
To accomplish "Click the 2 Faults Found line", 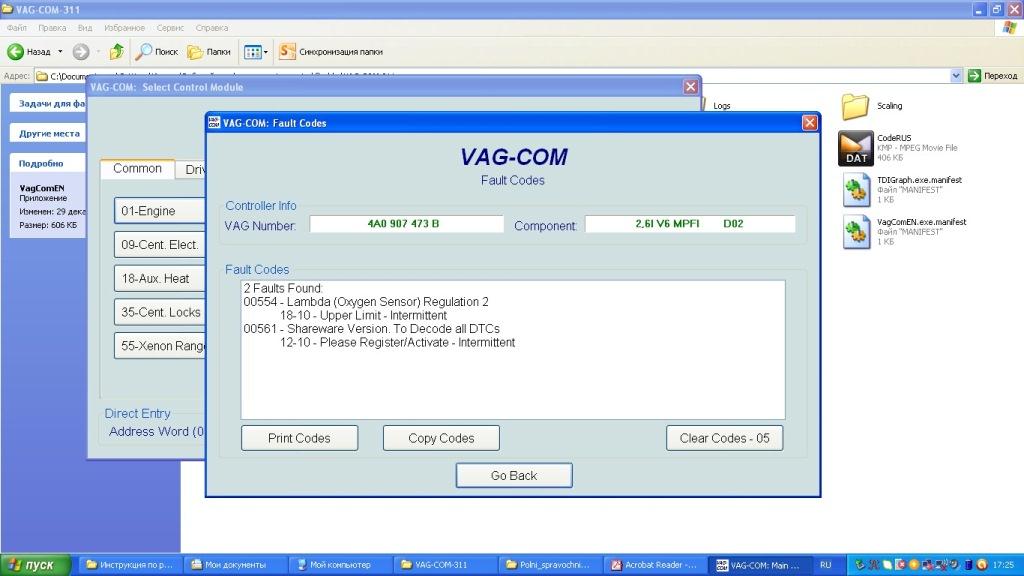I will click(x=283, y=288).
